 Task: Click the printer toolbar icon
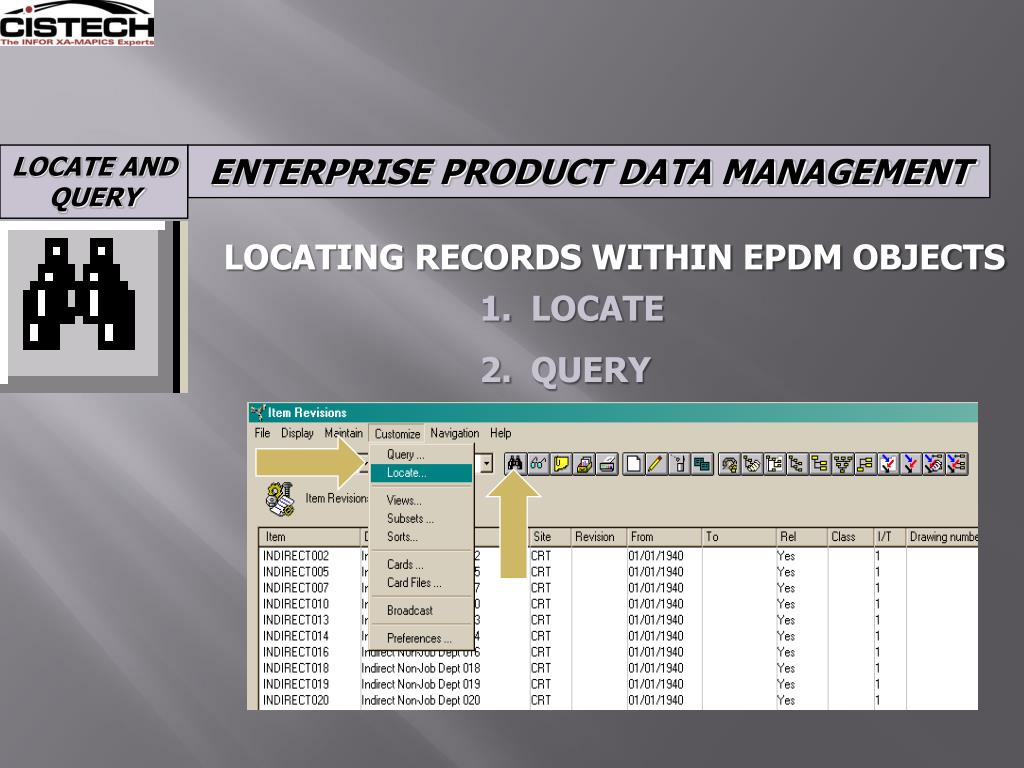coord(607,464)
